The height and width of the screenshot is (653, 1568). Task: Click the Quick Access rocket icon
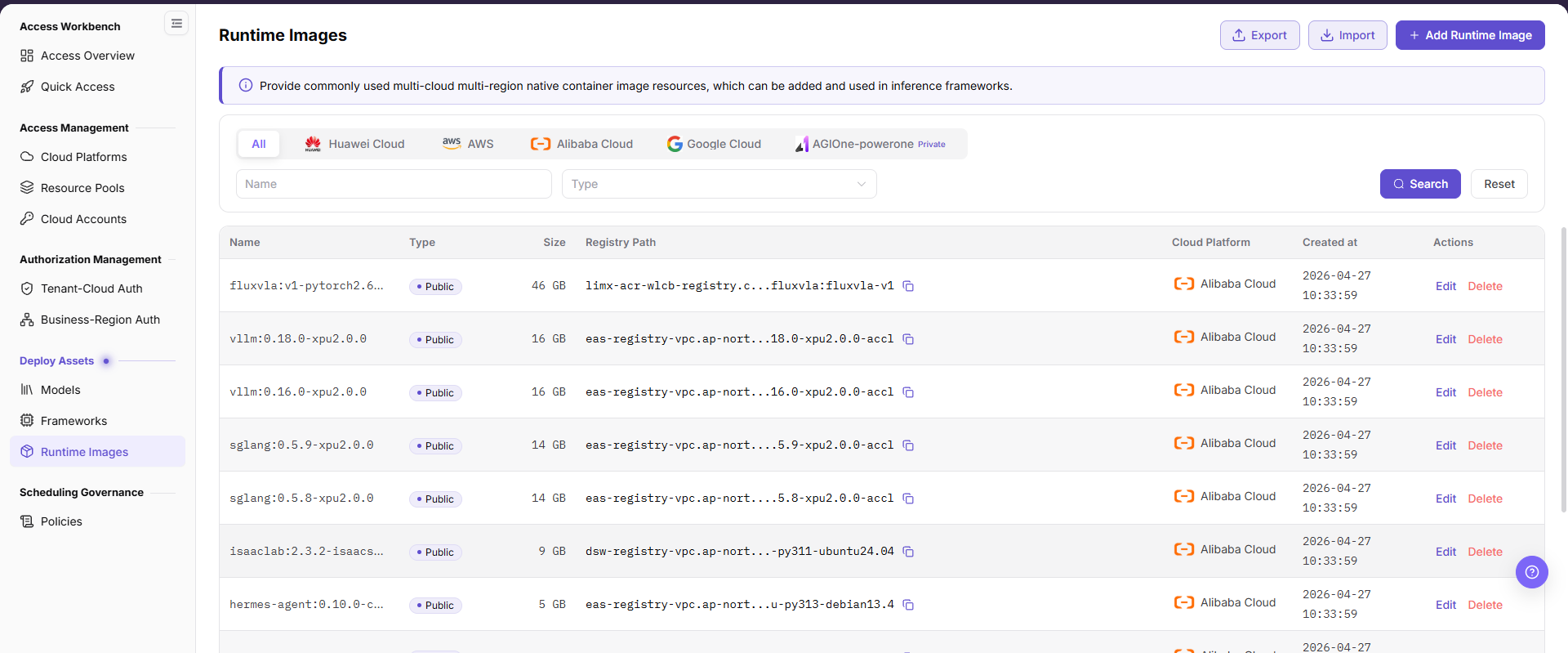point(27,87)
